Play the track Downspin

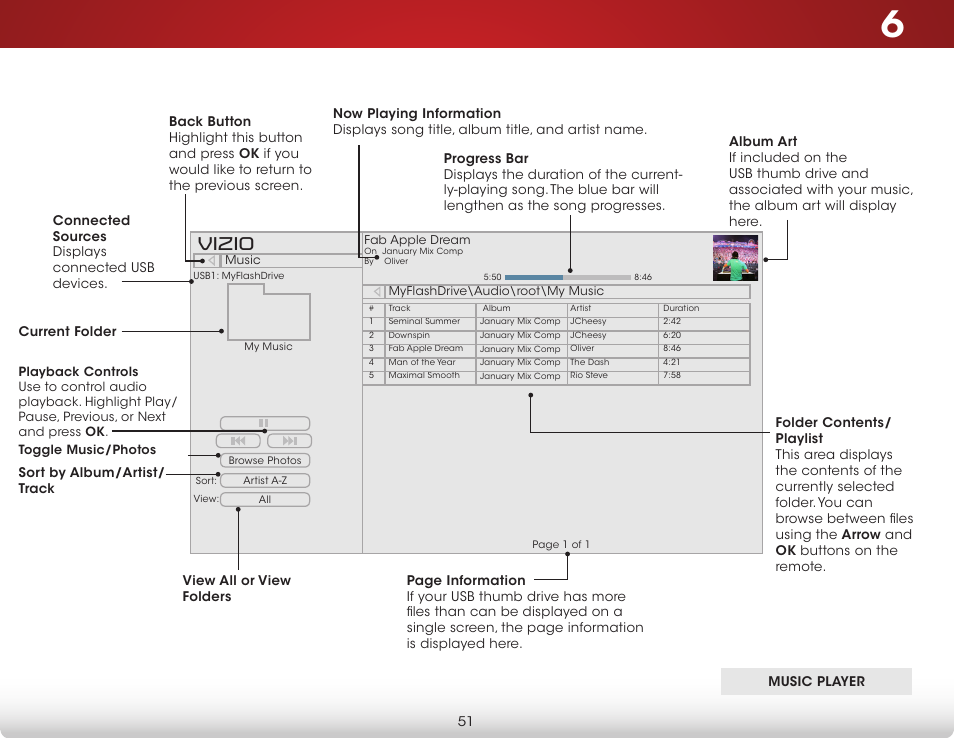pos(409,335)
